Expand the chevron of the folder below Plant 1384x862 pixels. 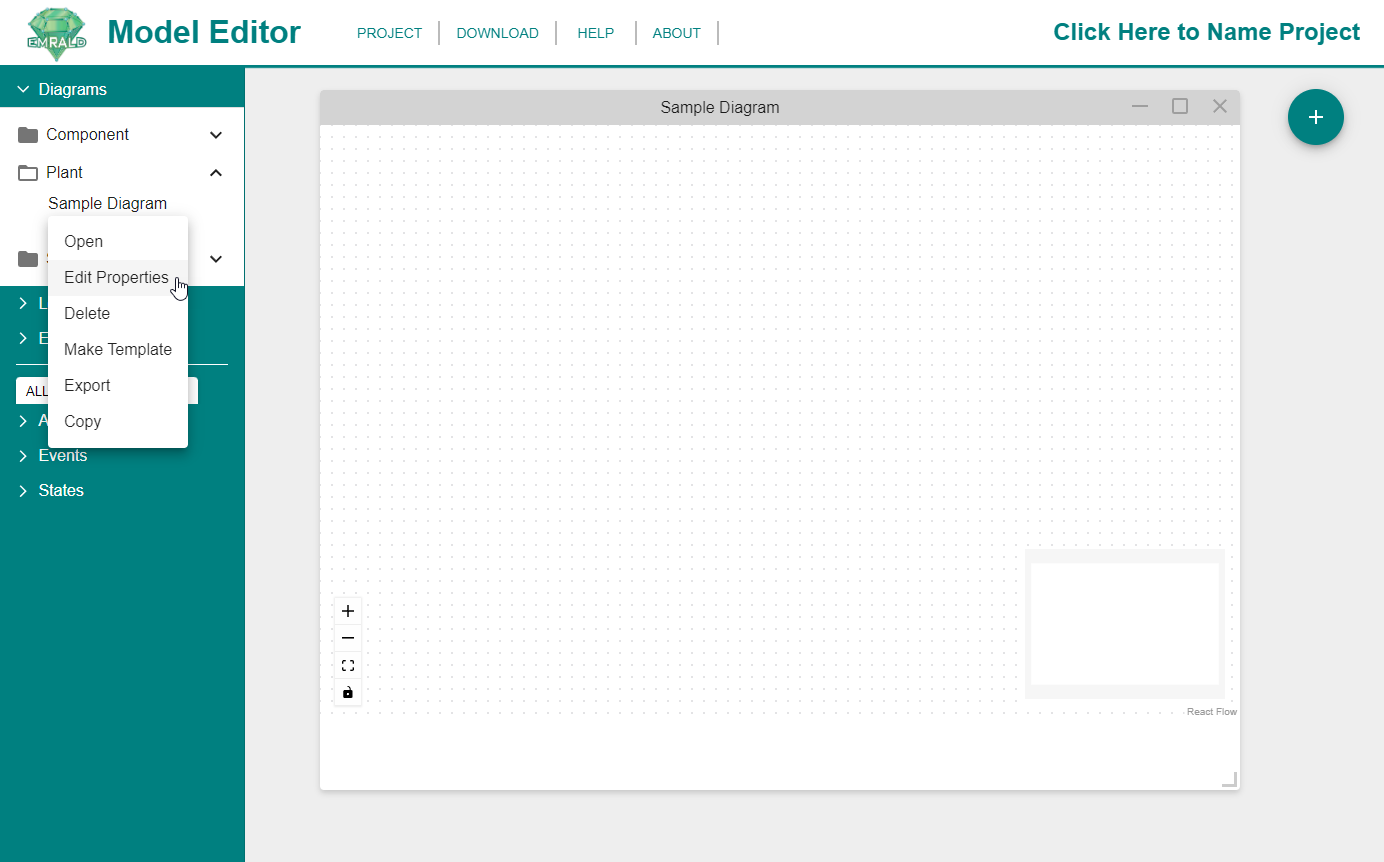[x=216, y=258]
